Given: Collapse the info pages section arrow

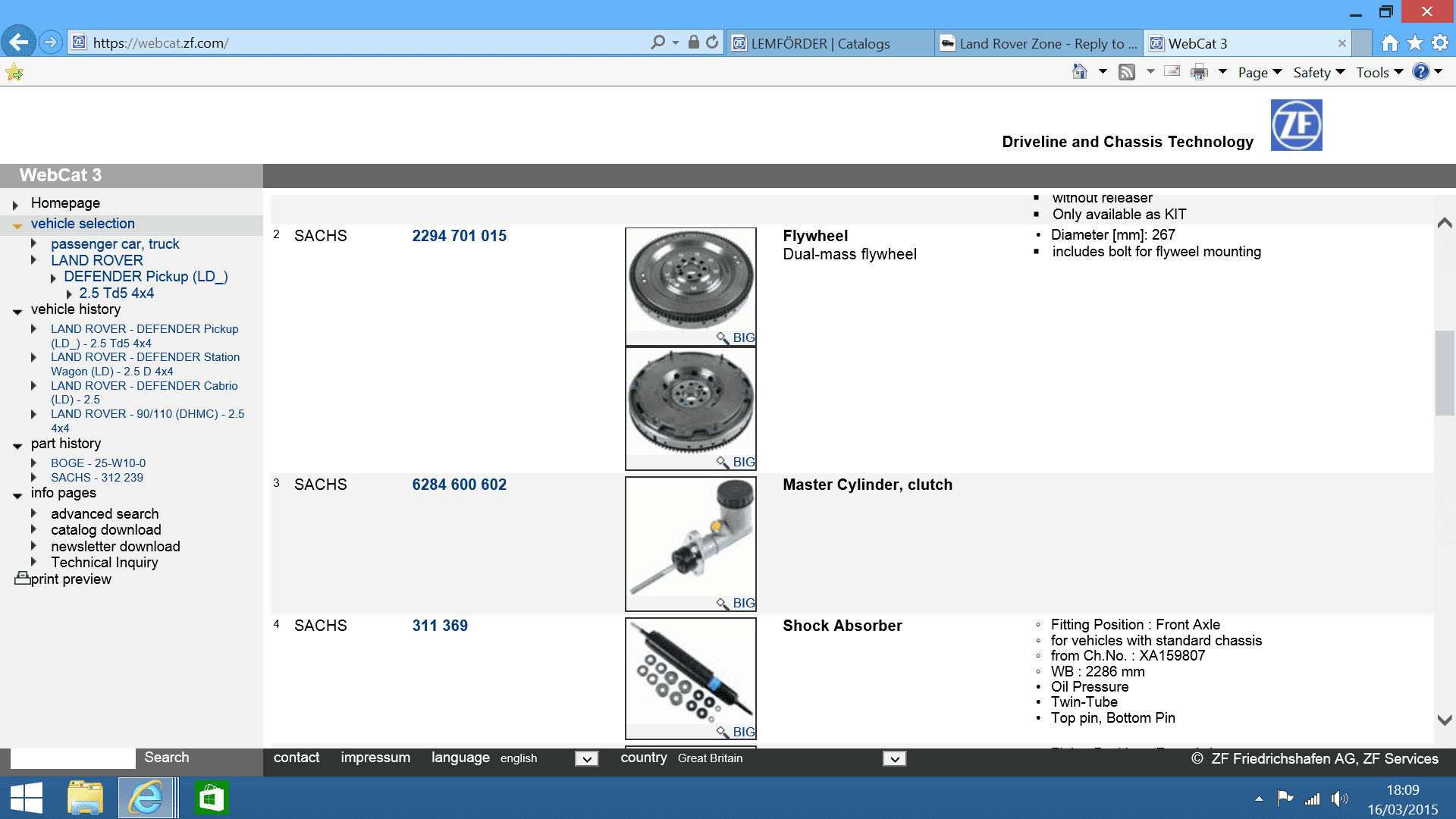Looking at the screenshot, I should click(17, 494).
